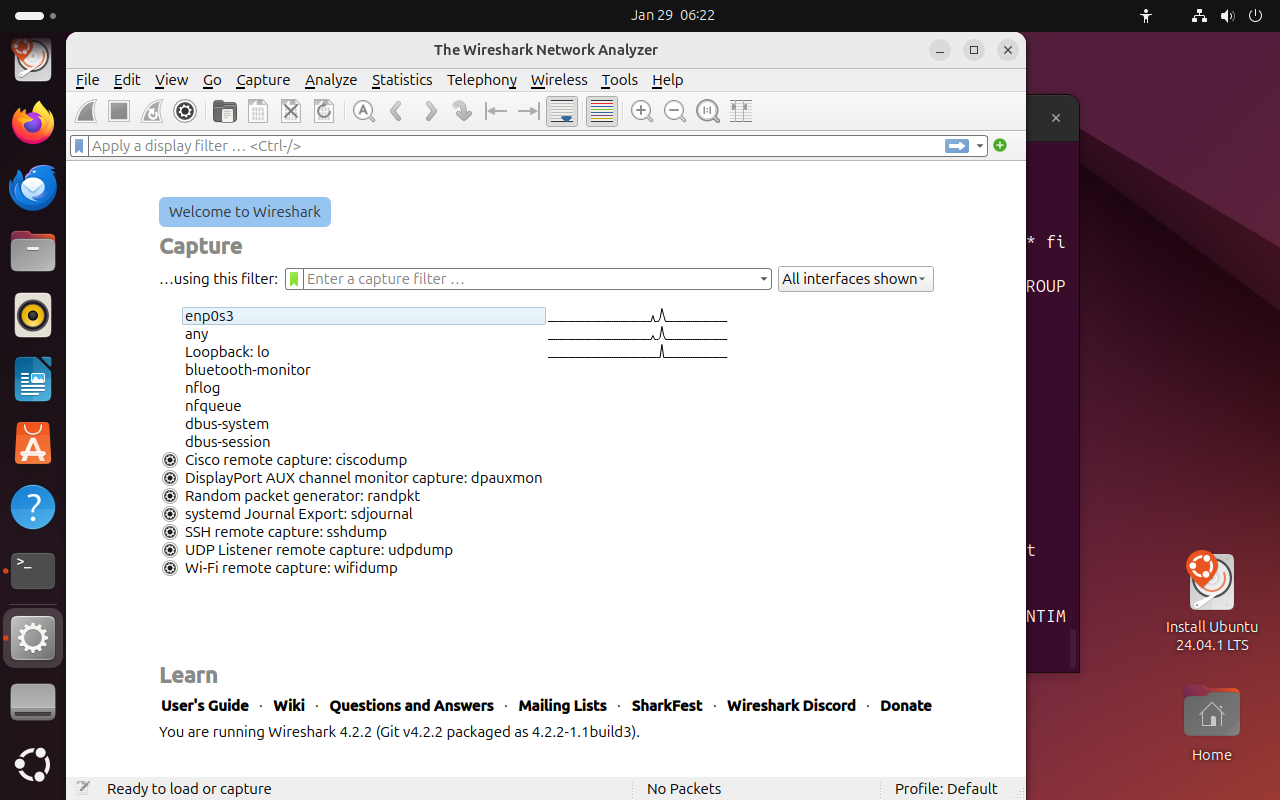Open the Statistics menu
The height and width of the screenshot is (800, 1280).
402,80
